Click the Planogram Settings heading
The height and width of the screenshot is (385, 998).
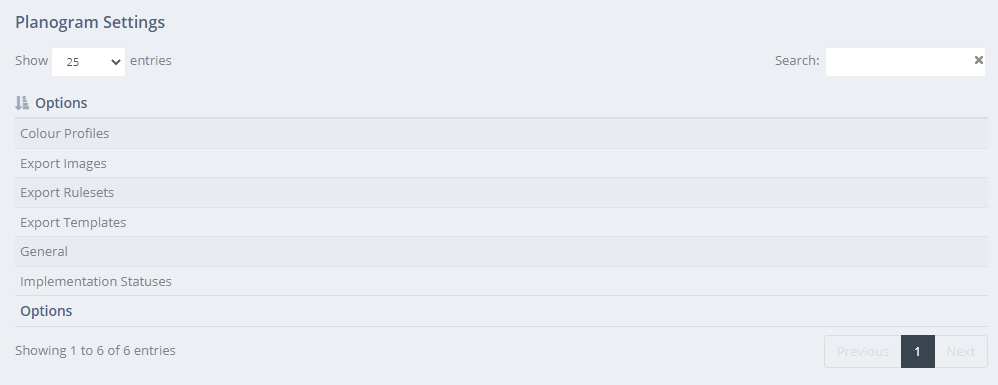click(x=90, y=22)
